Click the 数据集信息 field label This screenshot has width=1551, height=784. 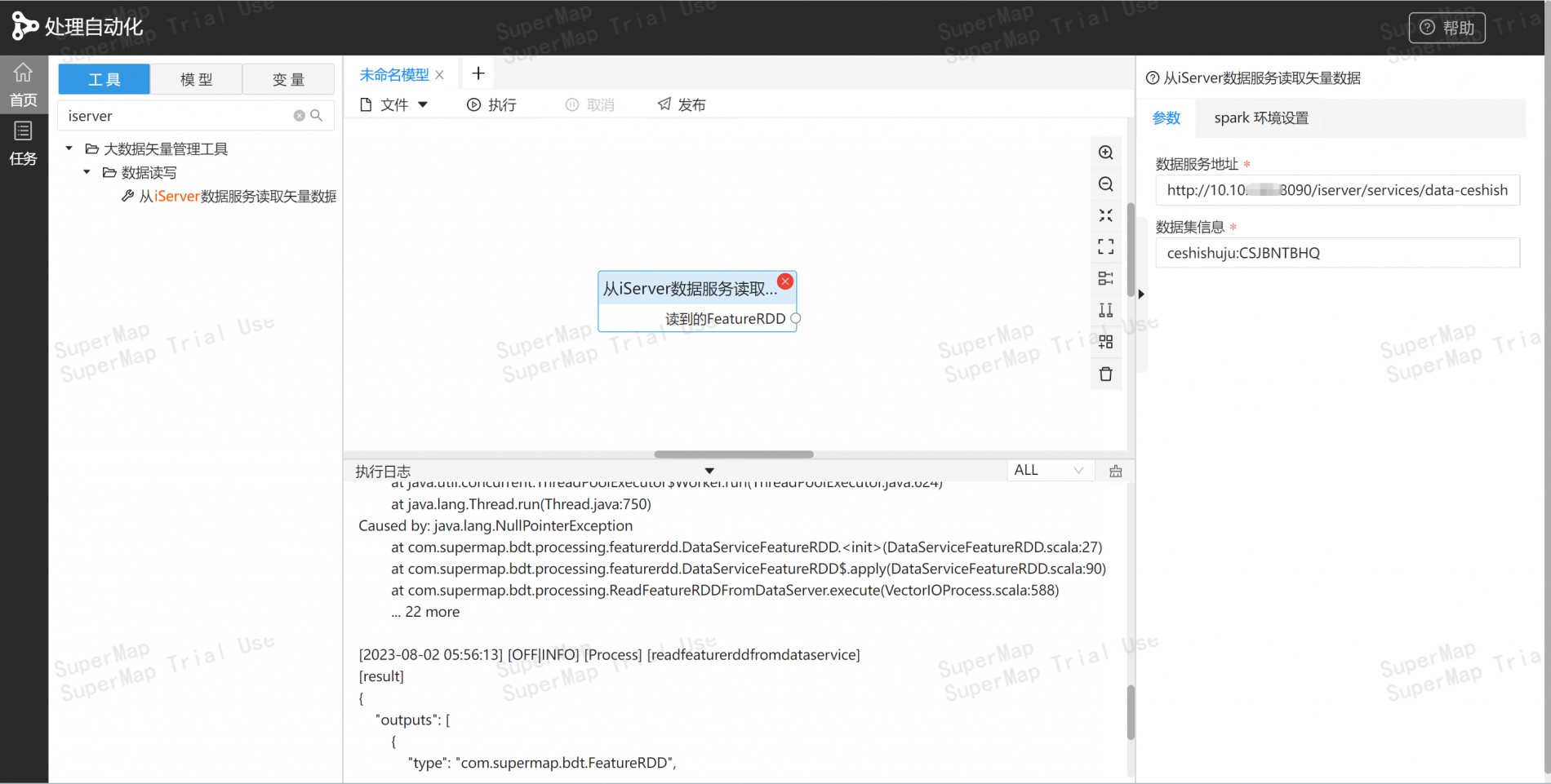(1190, 227)
